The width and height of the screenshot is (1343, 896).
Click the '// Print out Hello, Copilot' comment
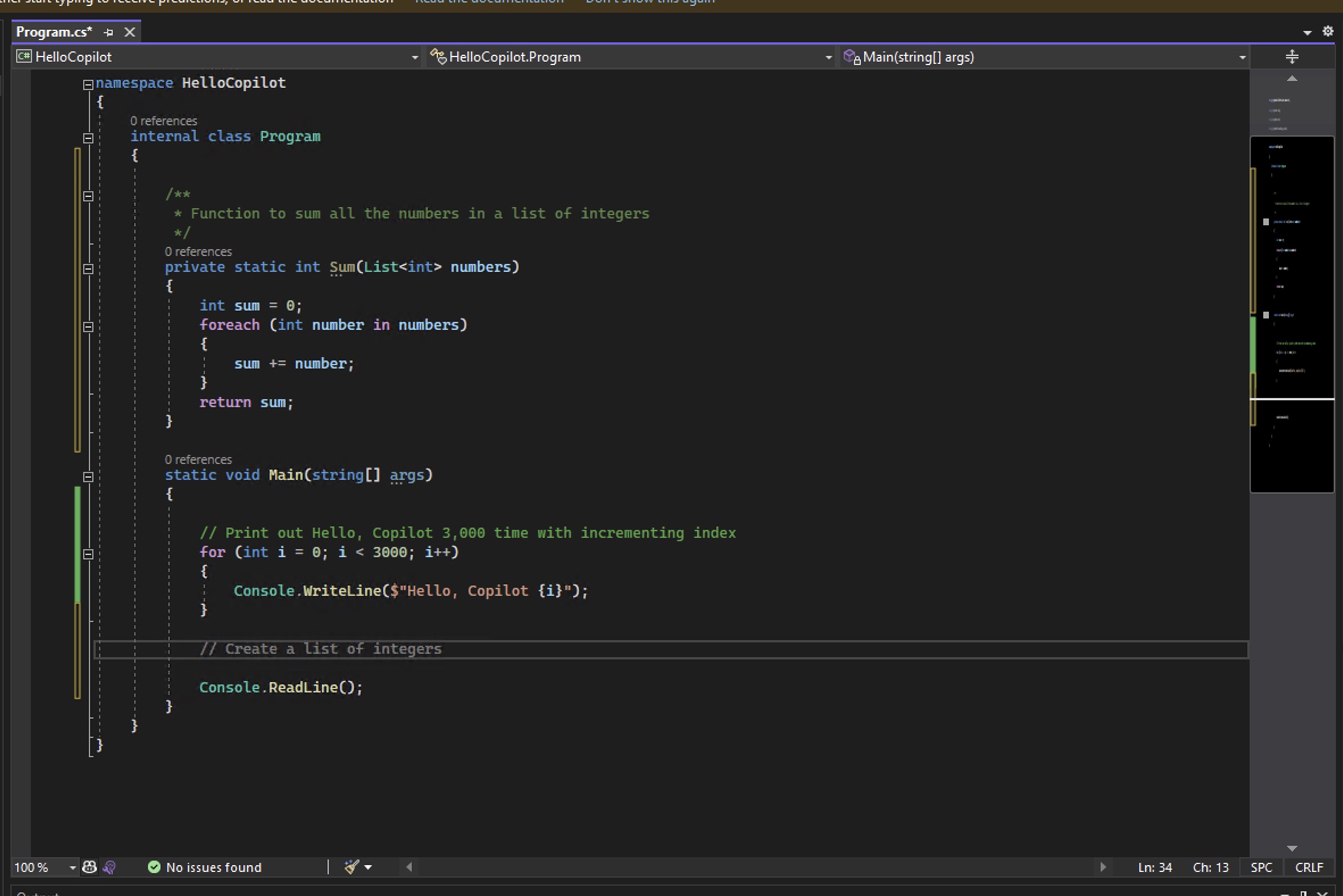[x=467, y=533]
